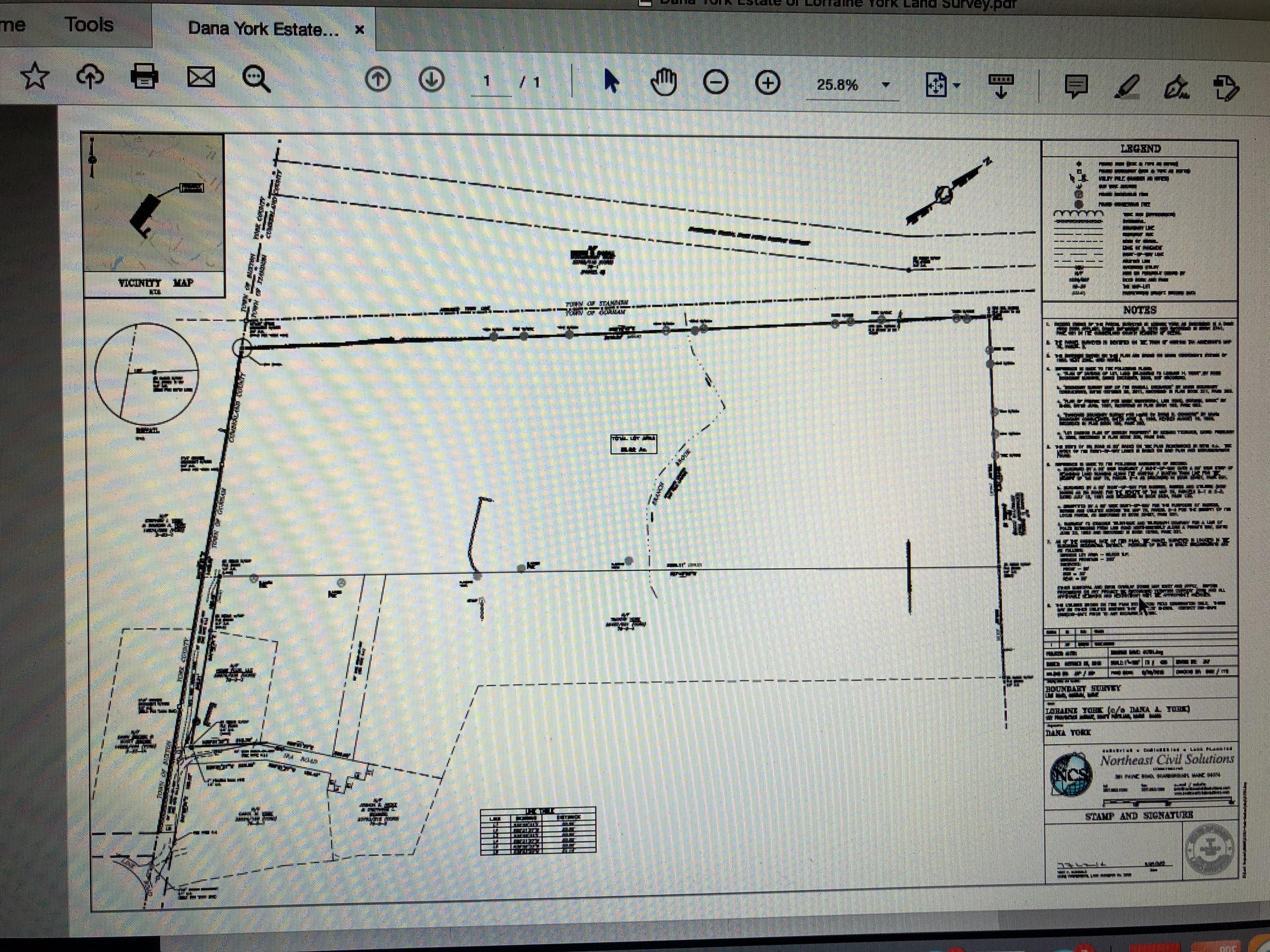Screen dimensions: 1270x952
Task: Go to previous page arrow
Action: [x=377, y=80]
